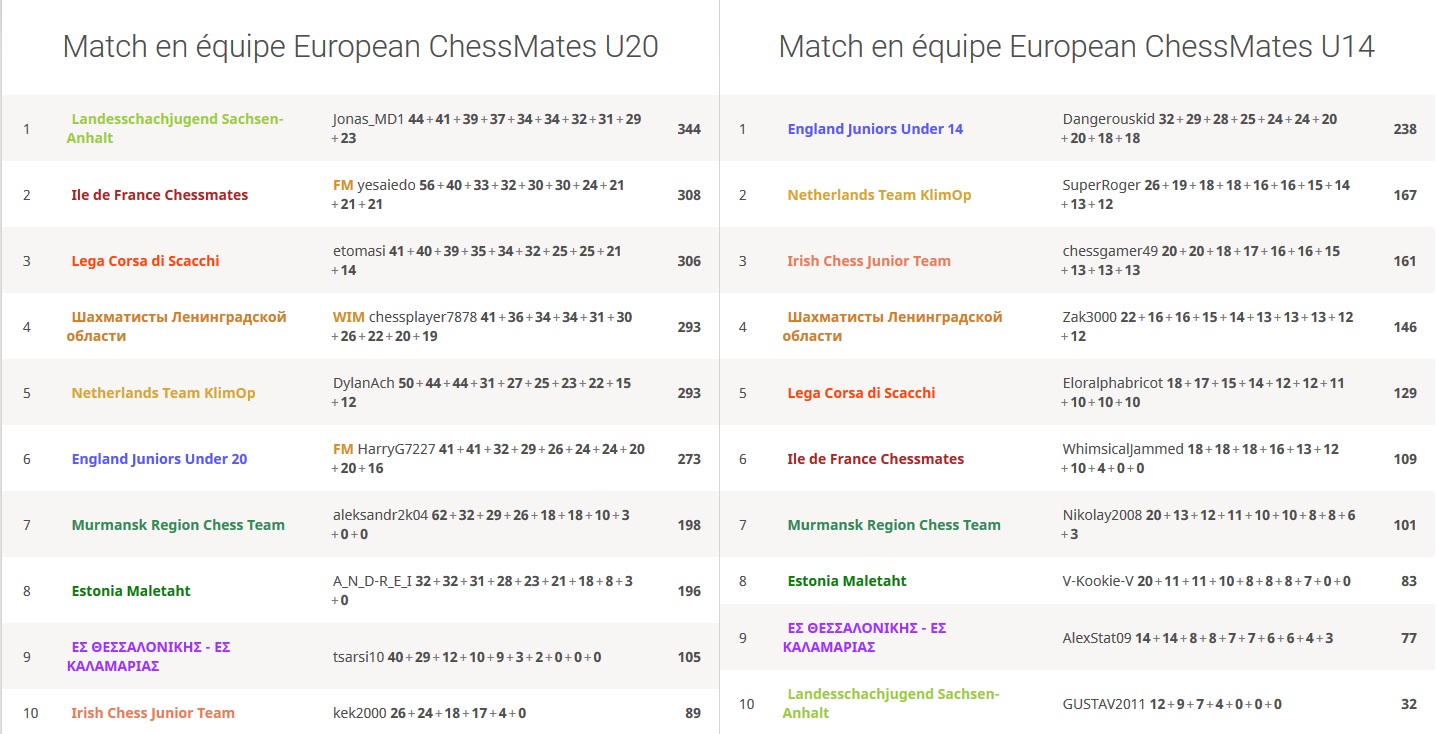This screenshot has height=734, width=1436.
Task: Click the European ChessMates U14 heading
Action: (x=1076, y=47)
